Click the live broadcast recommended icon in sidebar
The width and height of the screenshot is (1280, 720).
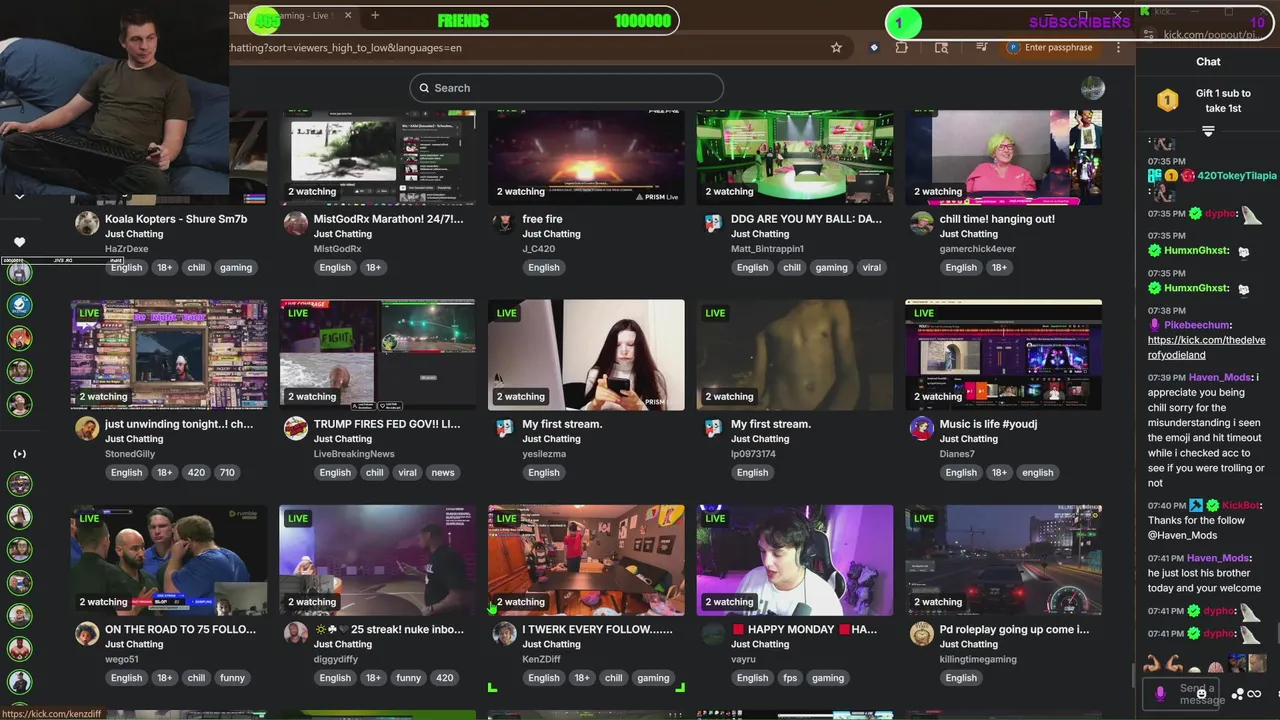click(x=19, y=454)
